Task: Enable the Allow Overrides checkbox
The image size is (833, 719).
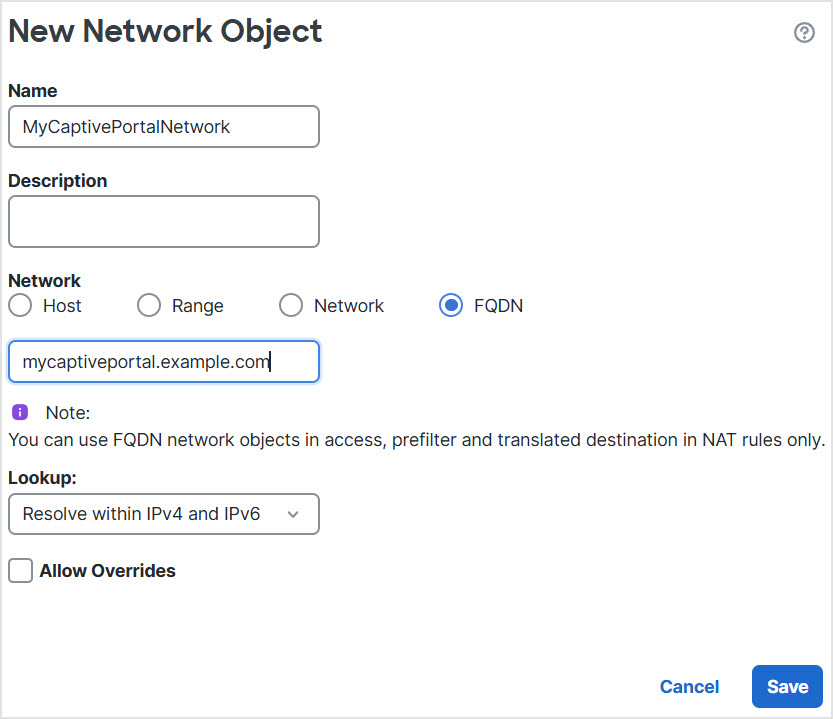Action: (20, 570)
